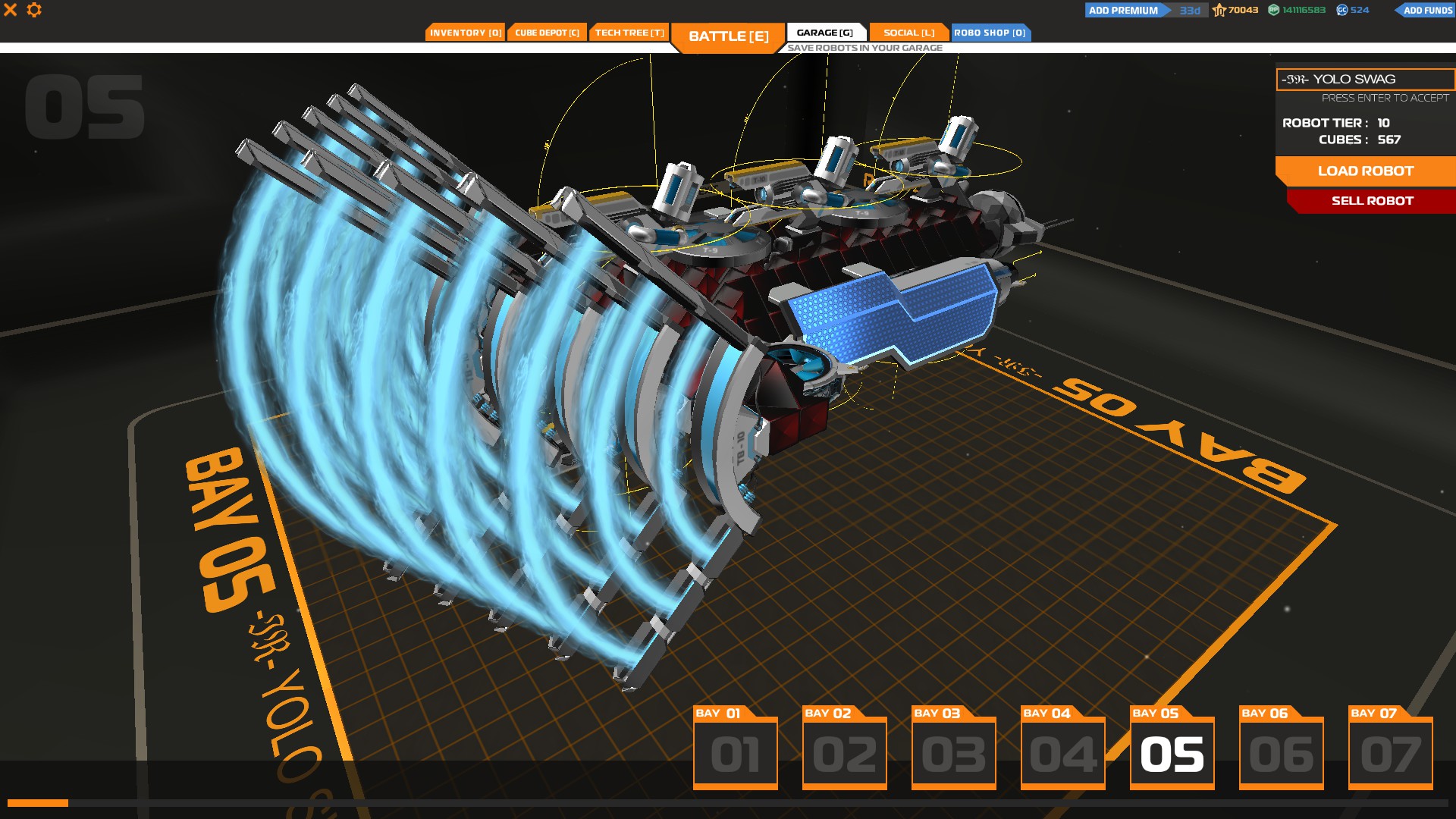The height and width of the screenshot is (819, 1456).
Task: Click the Cubes 567 readout
Action: [1359, 140]
